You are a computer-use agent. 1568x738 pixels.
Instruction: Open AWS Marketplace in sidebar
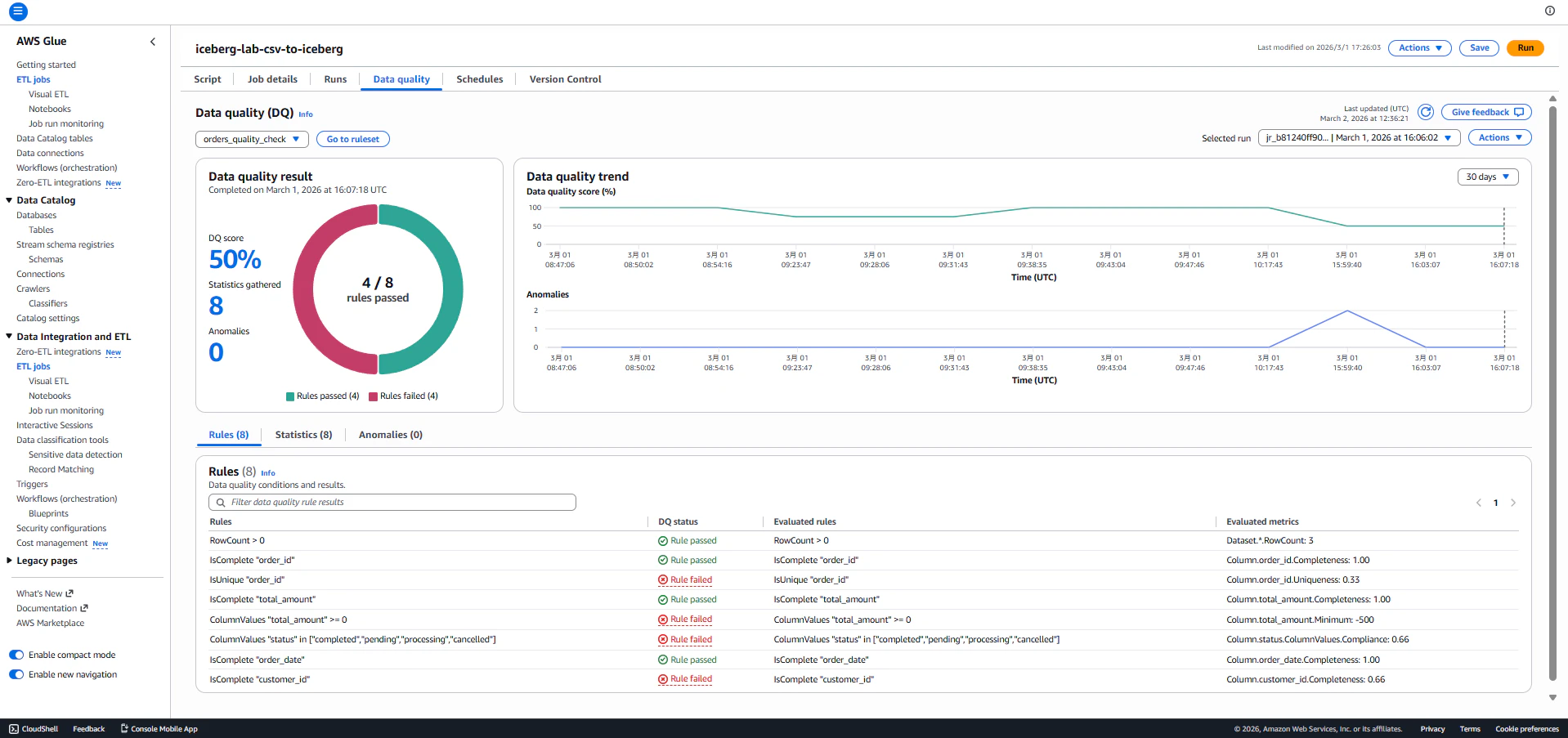pyautogui.click(x=51, y=624)
